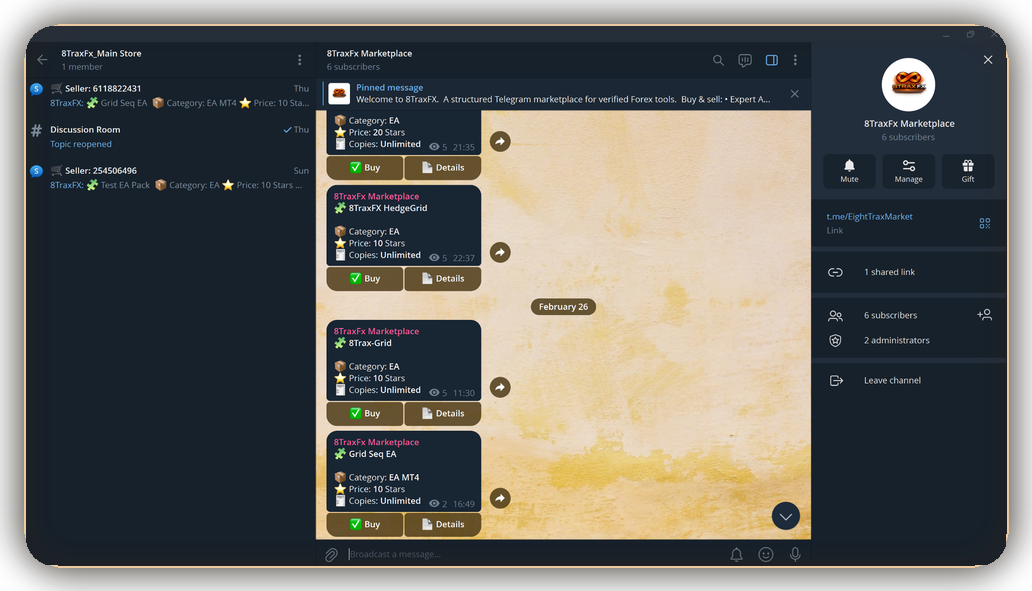This screenshot has width=1032, height=591.
Task: Open the channel discussion comments icon
Action: tap(745, 60)
